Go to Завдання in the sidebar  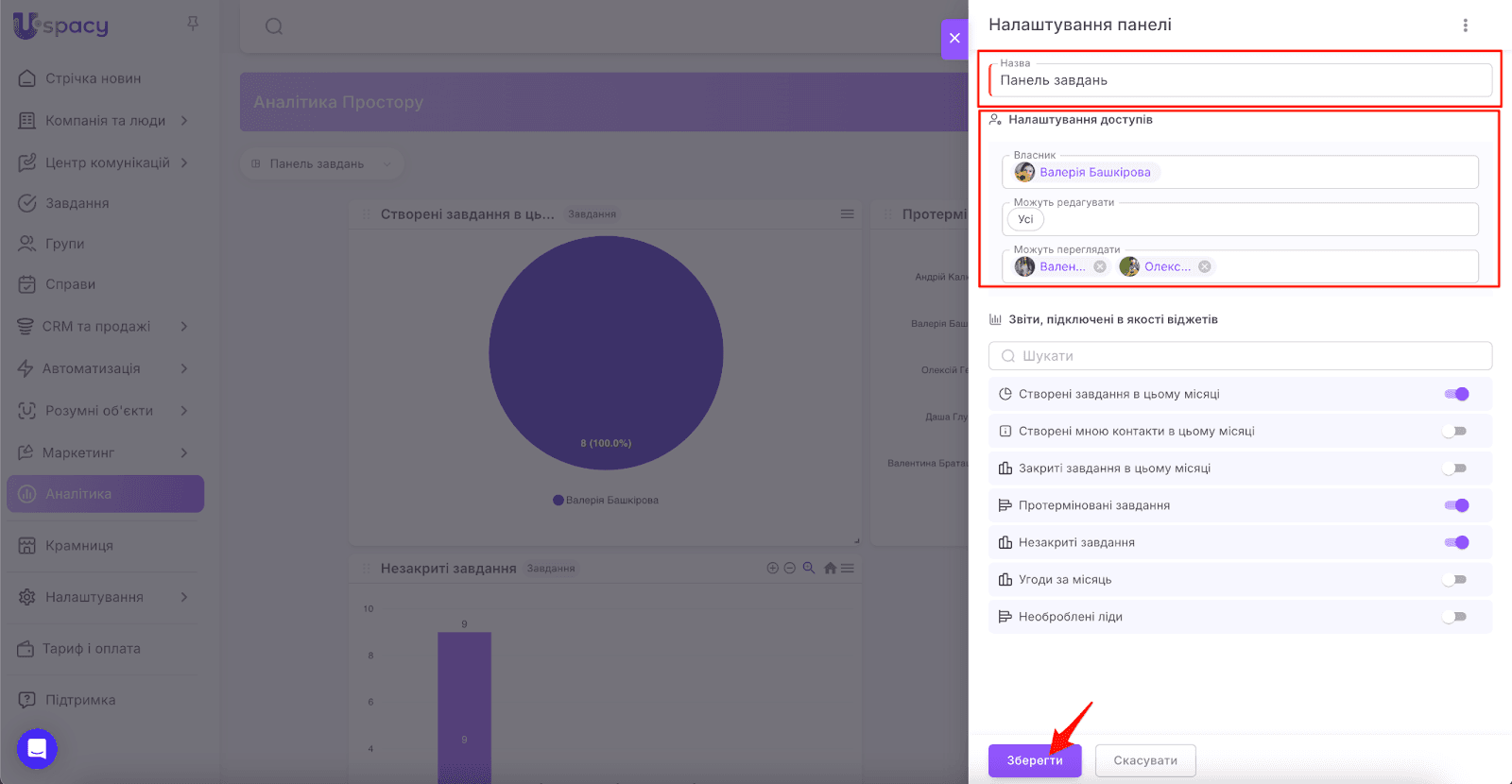77,203
